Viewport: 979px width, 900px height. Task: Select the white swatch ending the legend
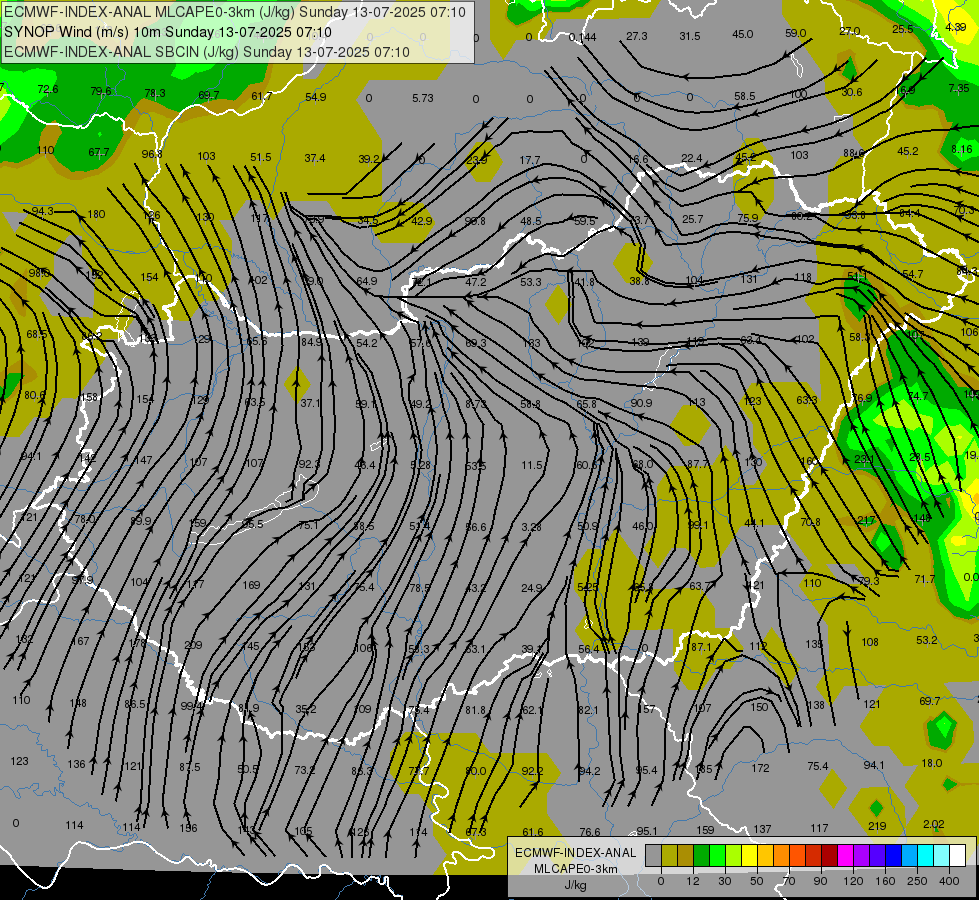pyautogui.click(x=957, y=855)
